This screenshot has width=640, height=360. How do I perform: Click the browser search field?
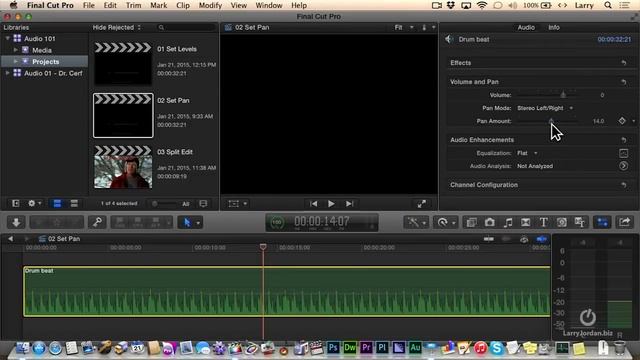[186, 27]
